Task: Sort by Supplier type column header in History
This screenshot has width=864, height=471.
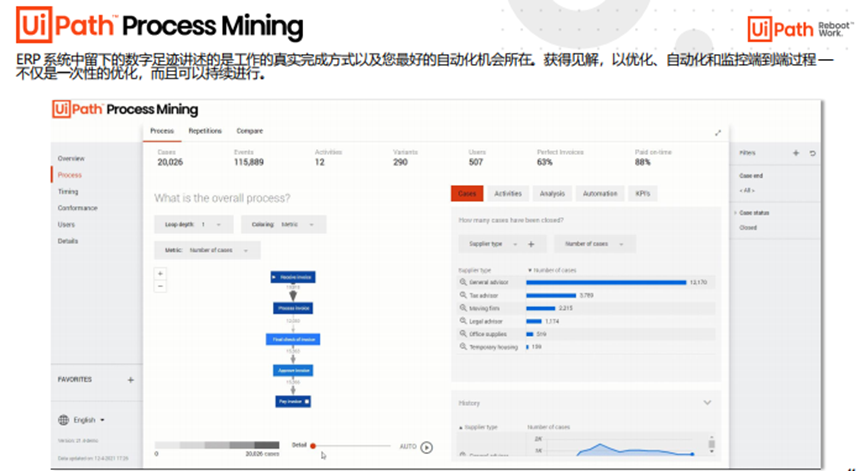Action: (478, 427)
